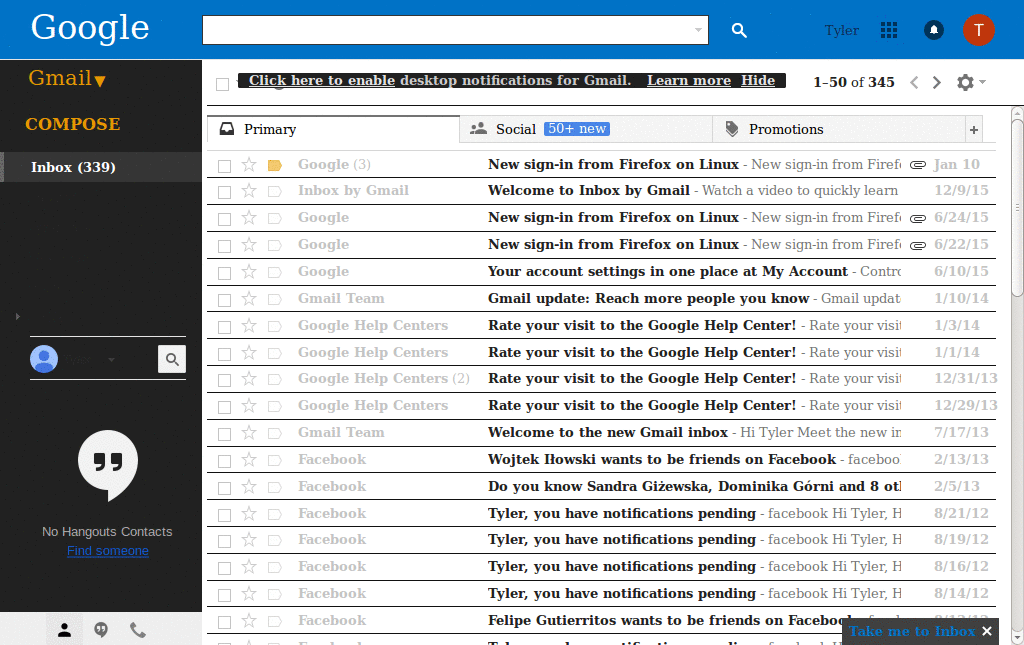Click the notification bell icon
Viewport: 1024px width, 645px height.
(933, 30)
